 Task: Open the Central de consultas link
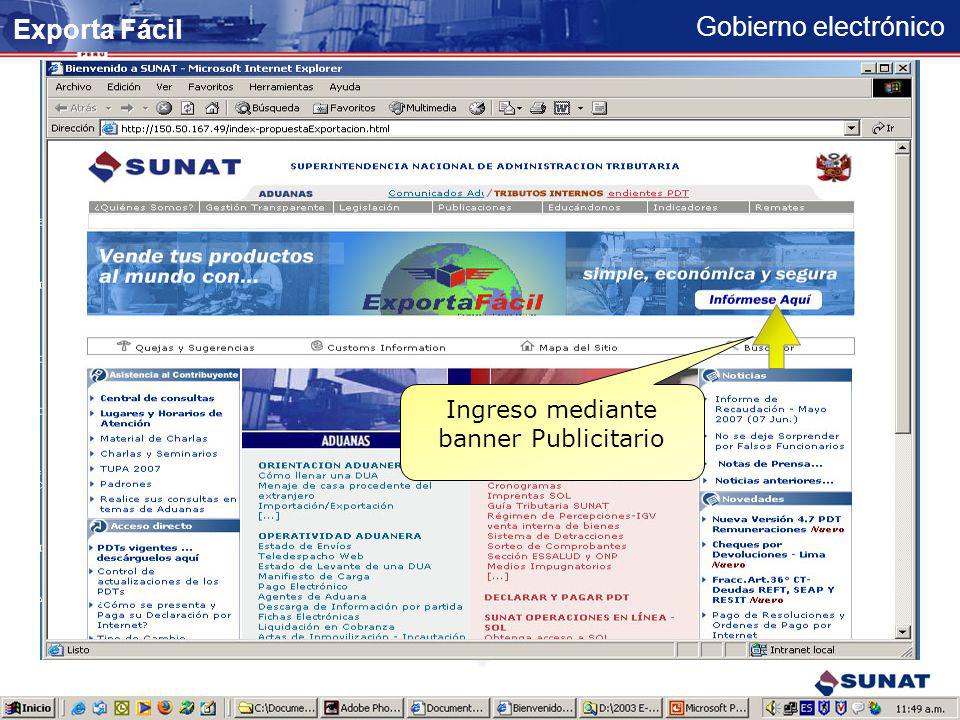tap(157, 398)
